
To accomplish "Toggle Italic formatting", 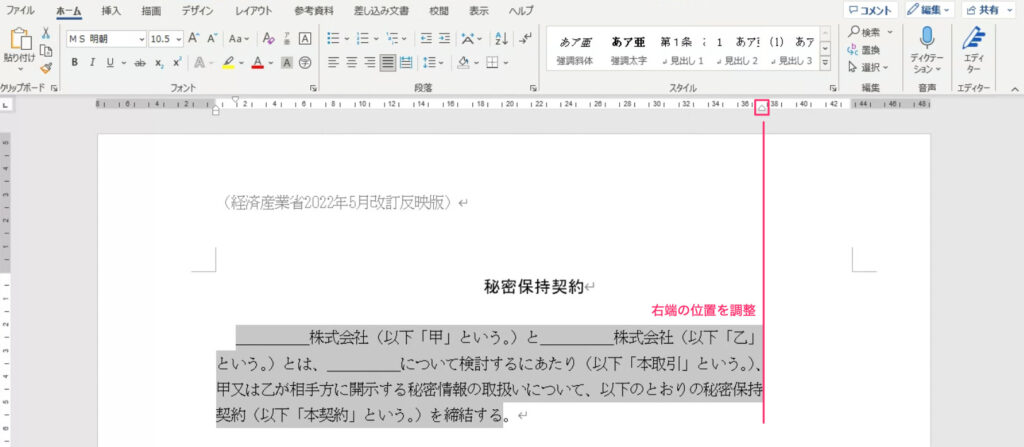I will tap(92, 63).
